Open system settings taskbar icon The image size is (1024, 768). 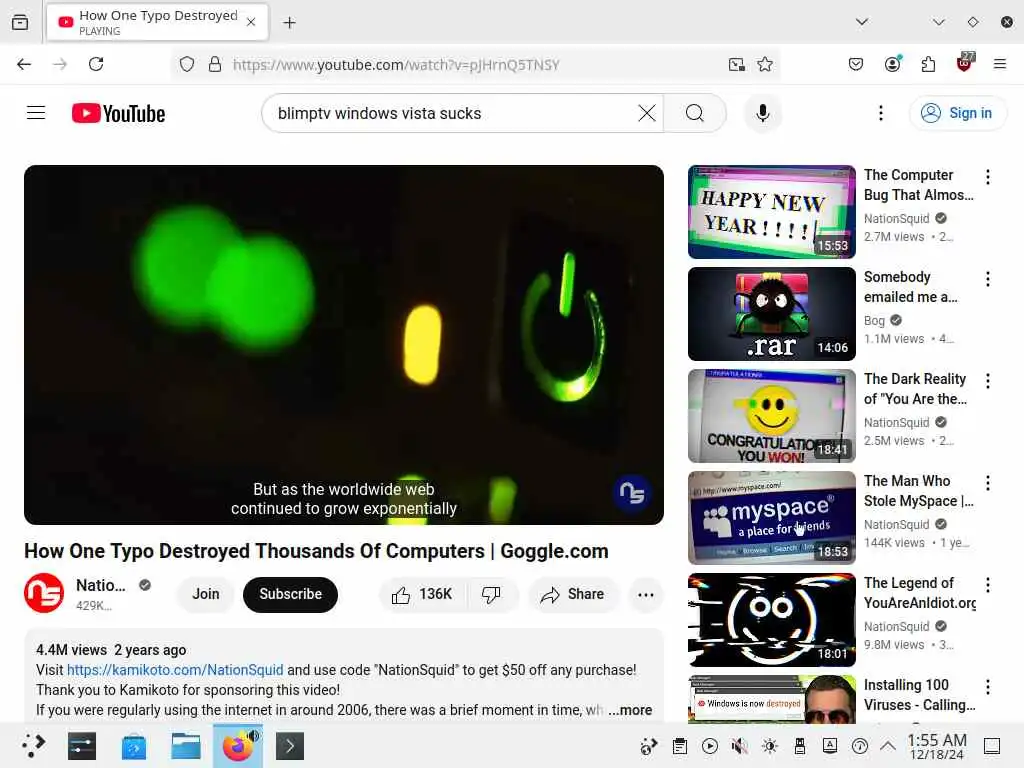[82, 746]
